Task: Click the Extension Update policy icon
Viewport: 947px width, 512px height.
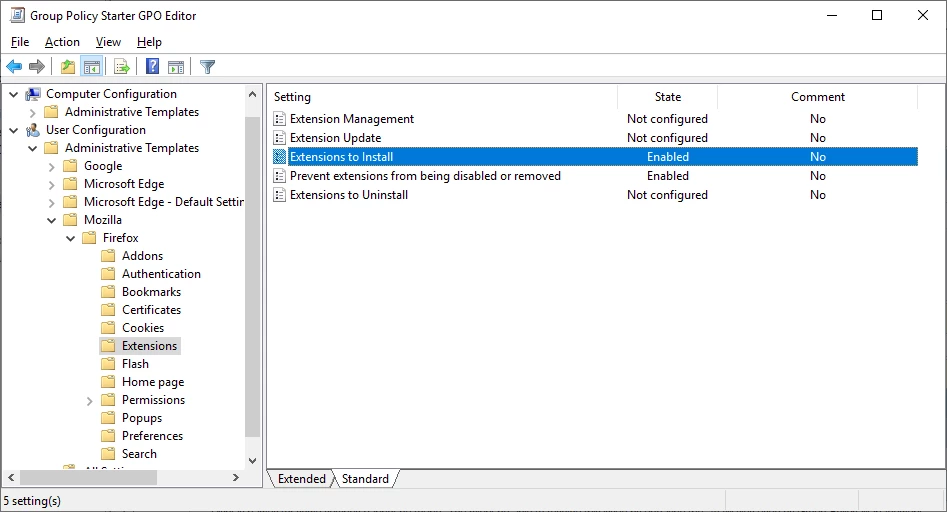Action: 280,138
